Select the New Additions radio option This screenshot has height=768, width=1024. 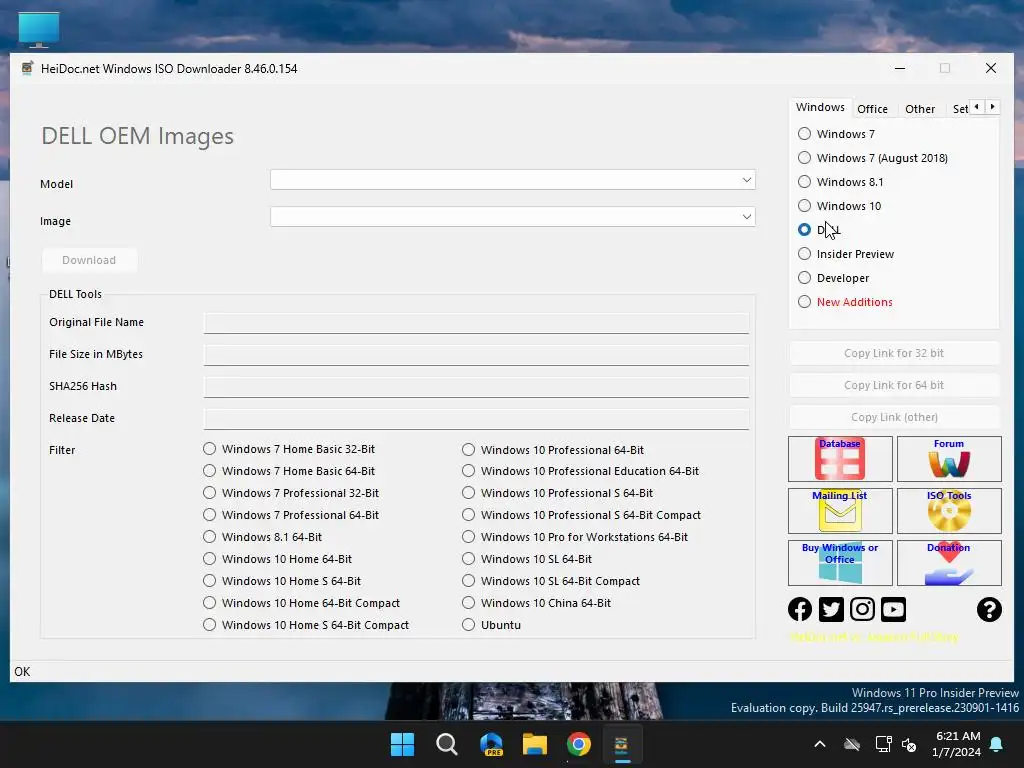(845, 302)
